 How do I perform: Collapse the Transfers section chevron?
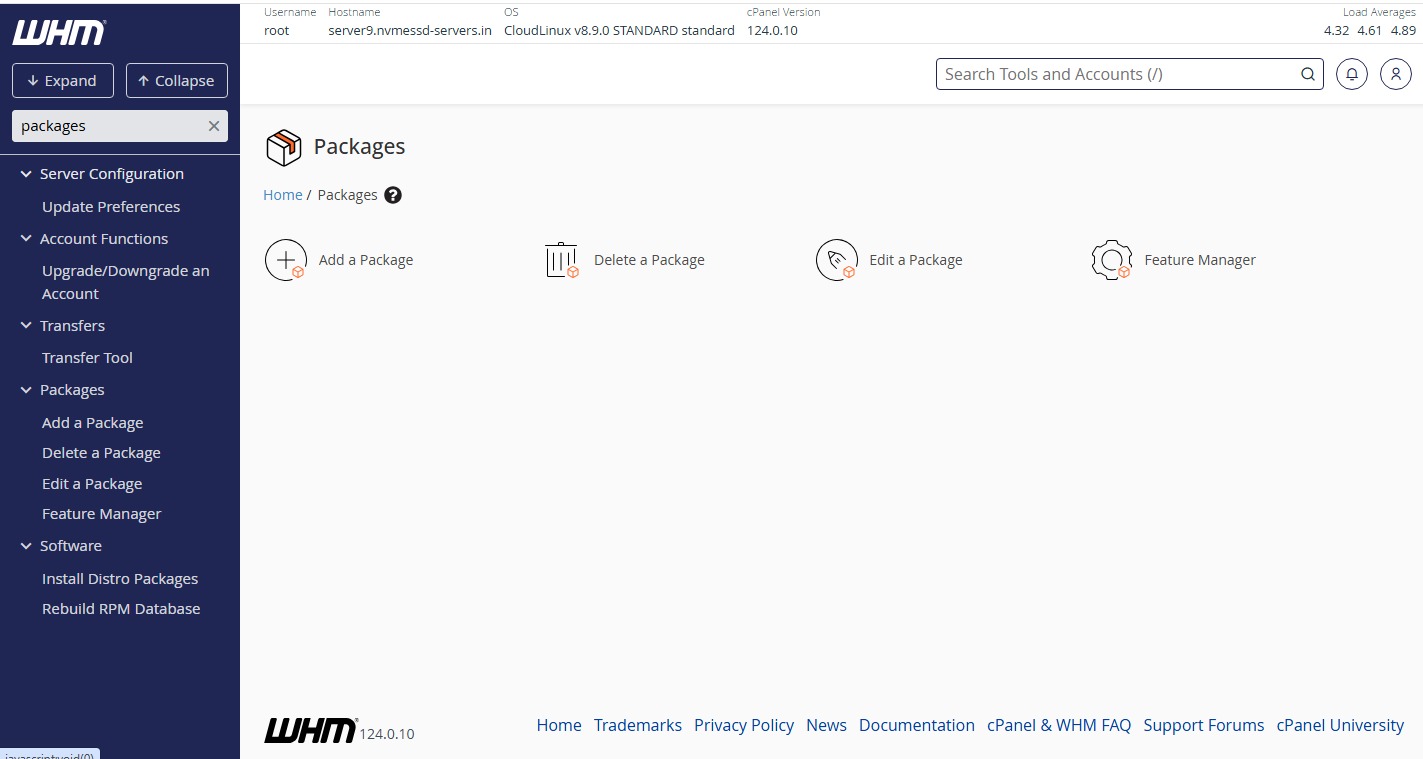coord(26,326)
